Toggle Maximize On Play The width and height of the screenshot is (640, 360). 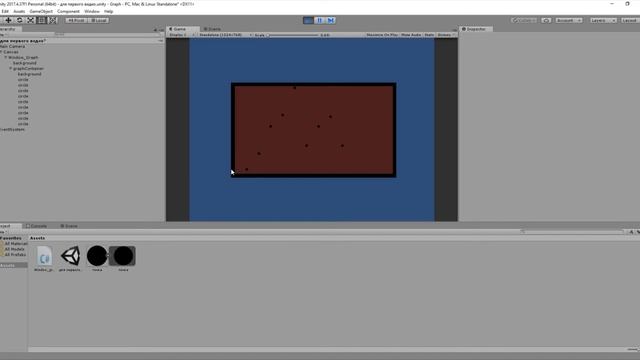coord(382,35)
